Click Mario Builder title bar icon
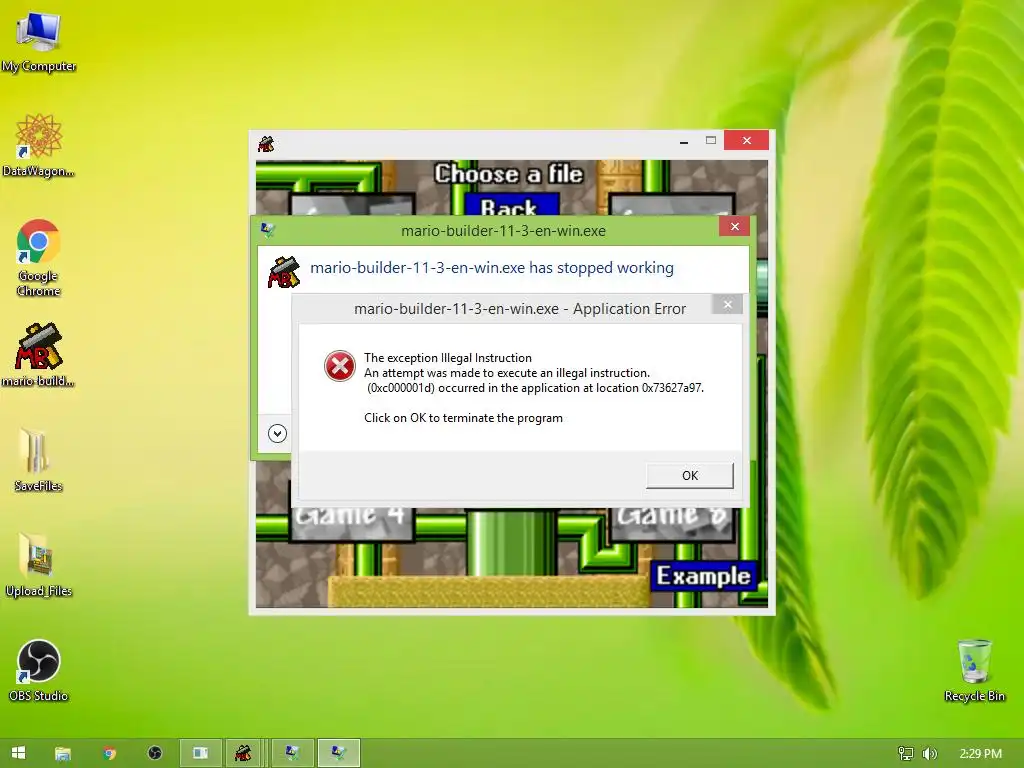 point(266,144)
